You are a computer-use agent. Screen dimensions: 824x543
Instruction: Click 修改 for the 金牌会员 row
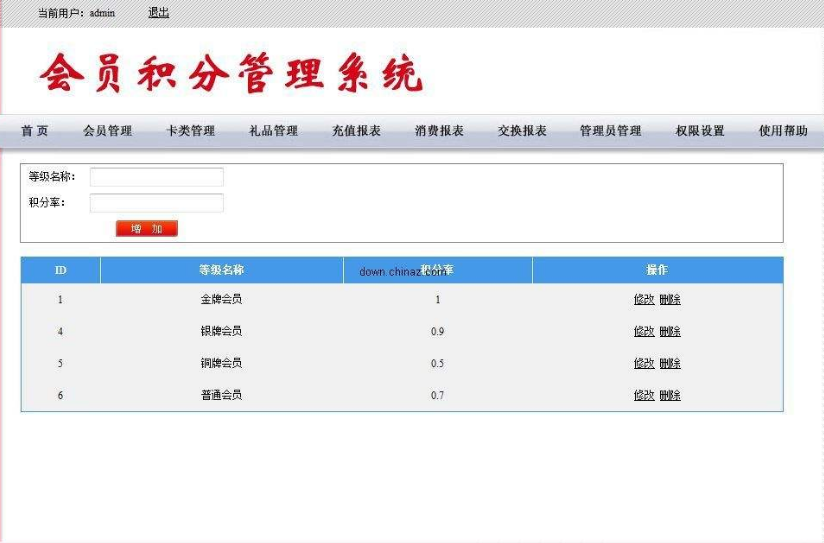point(644,299)
